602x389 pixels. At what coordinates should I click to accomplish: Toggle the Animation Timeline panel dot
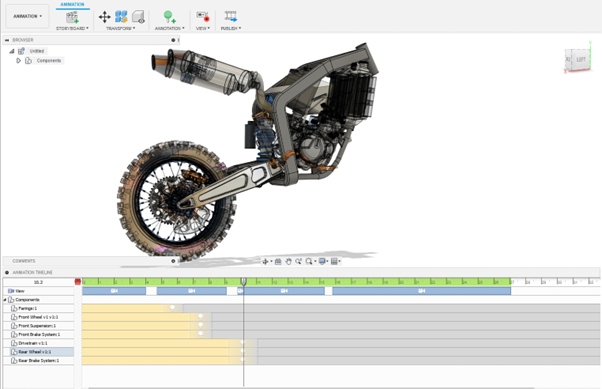(7, 272)
